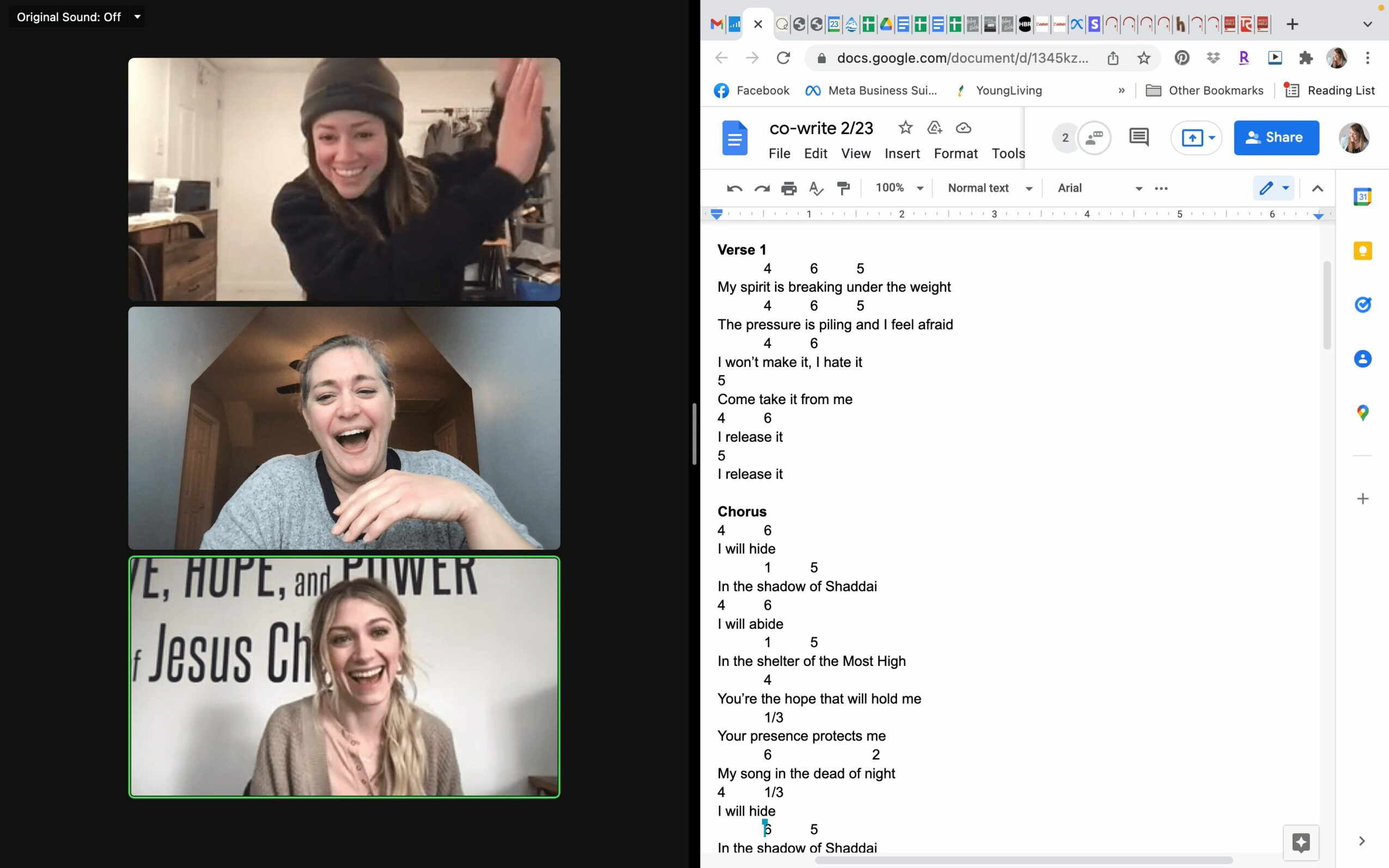Get add-ons with the plus icon
This screenshot has height=868, width=1389.
click(x=1363, y=498)
